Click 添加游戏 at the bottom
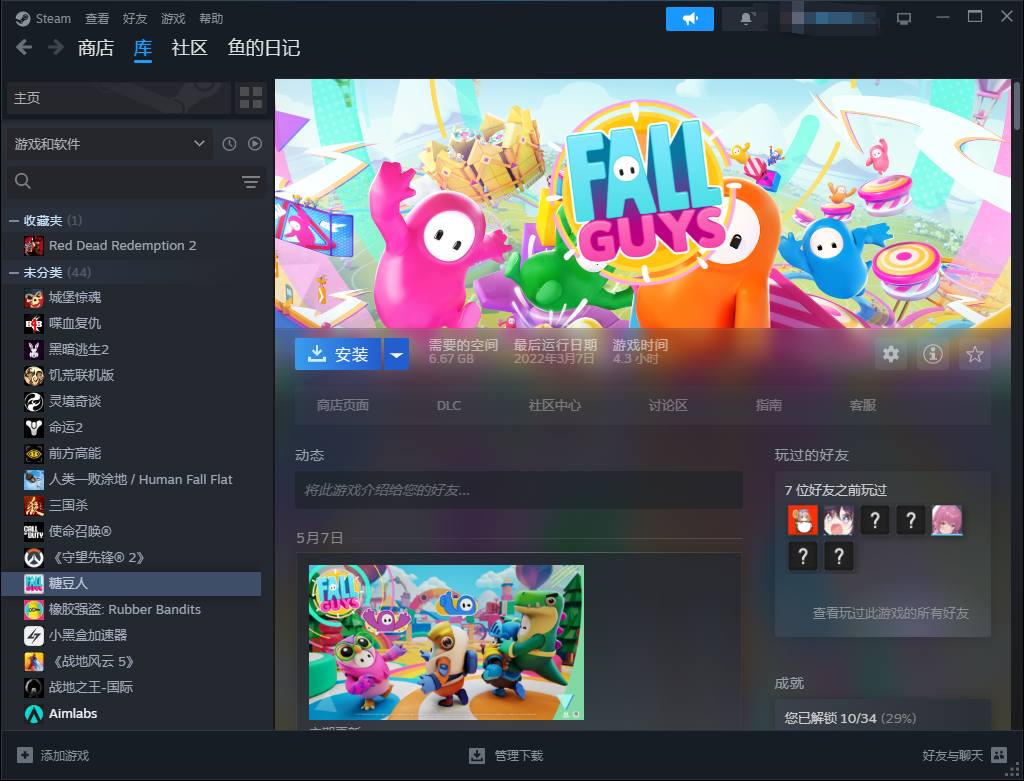The image size is (1024, 781). (53, 756)
